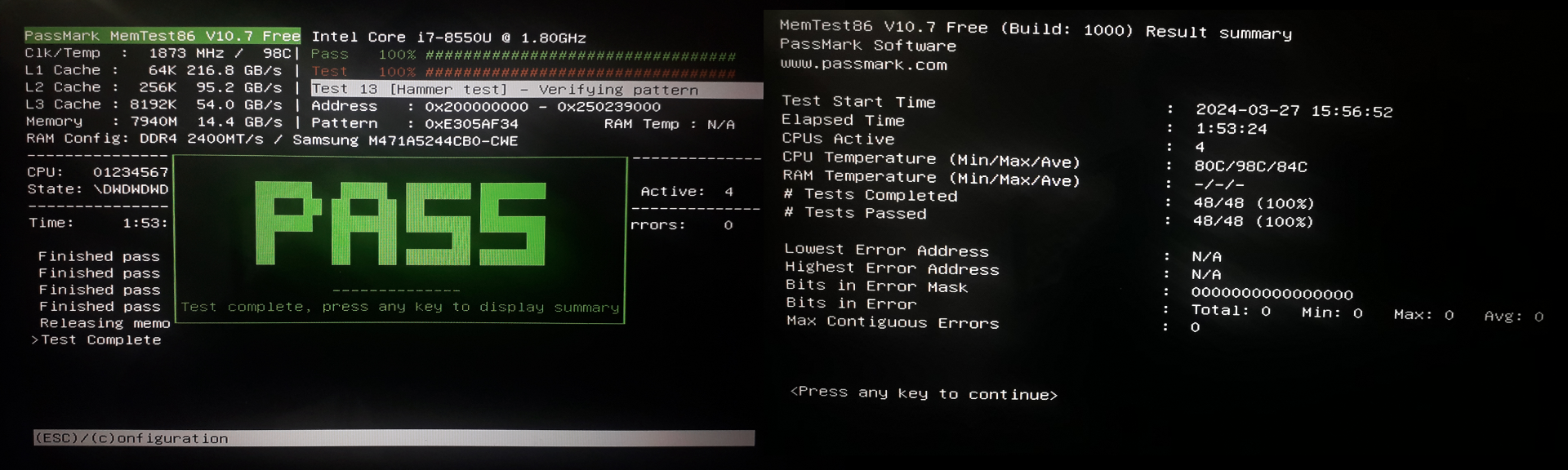This screenshot has width=1568, height=470.
Task: Click the Total: 0 bits value
Action: (x=1231, y=311)
